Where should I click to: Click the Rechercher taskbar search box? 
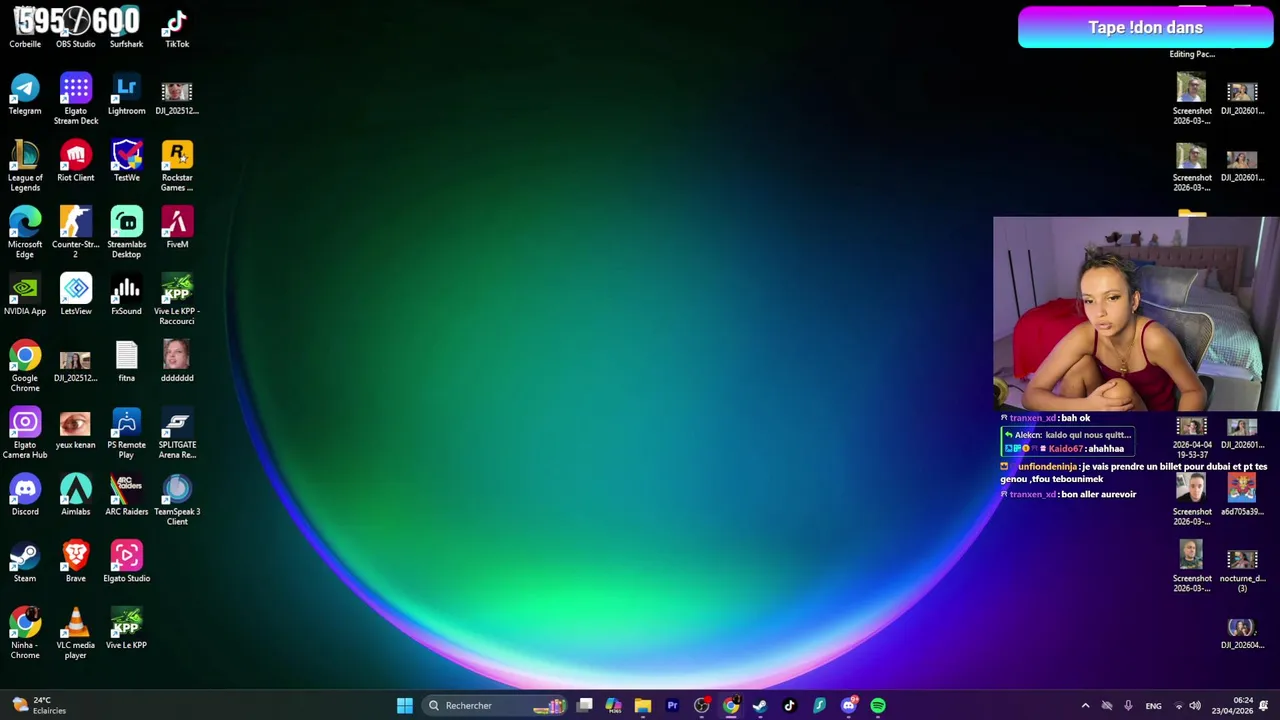pyautogui.click(x=496, y=706)
